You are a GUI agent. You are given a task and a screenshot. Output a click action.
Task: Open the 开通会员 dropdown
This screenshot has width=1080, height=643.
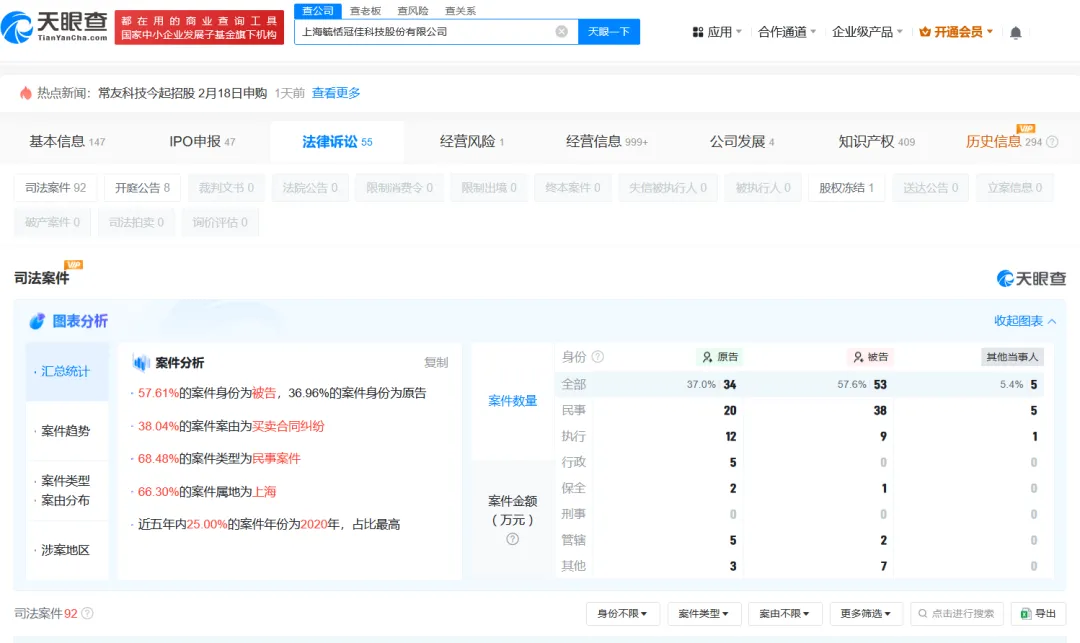coord(956,32)
